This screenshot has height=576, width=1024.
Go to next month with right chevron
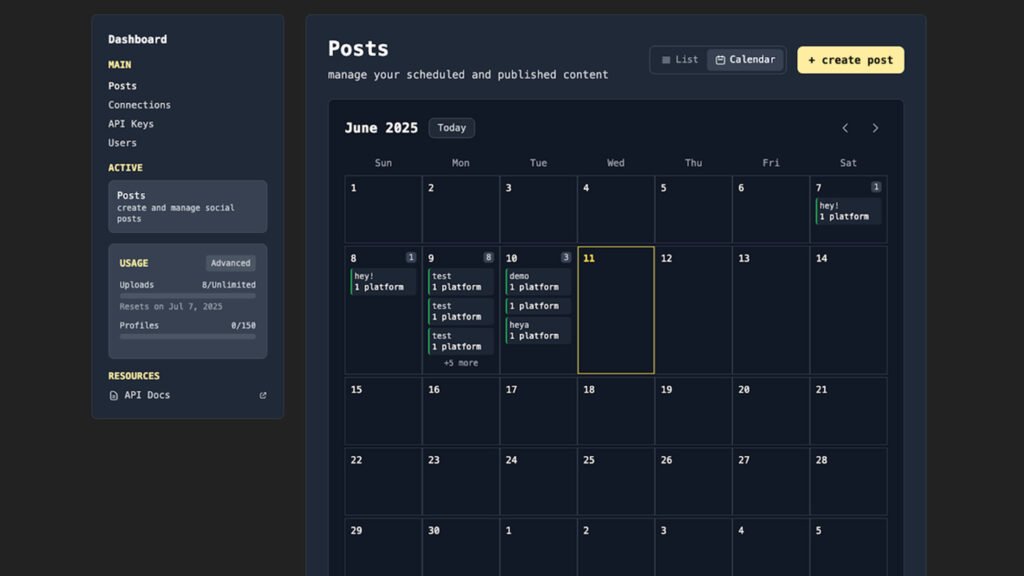pyautogui.click(x=875, y=128)
